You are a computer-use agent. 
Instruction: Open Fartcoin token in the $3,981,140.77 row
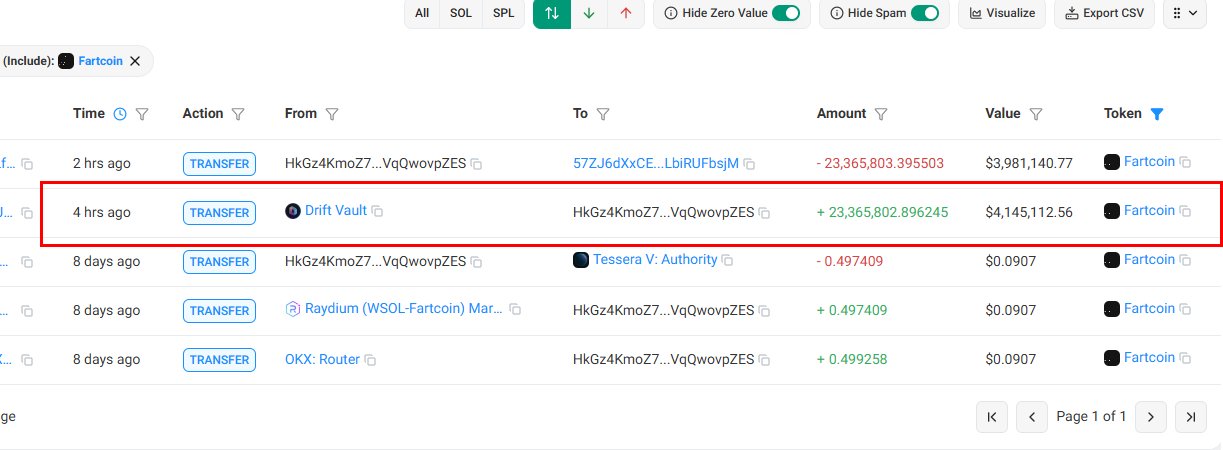pyautogui.click(x=1149, y=161)
